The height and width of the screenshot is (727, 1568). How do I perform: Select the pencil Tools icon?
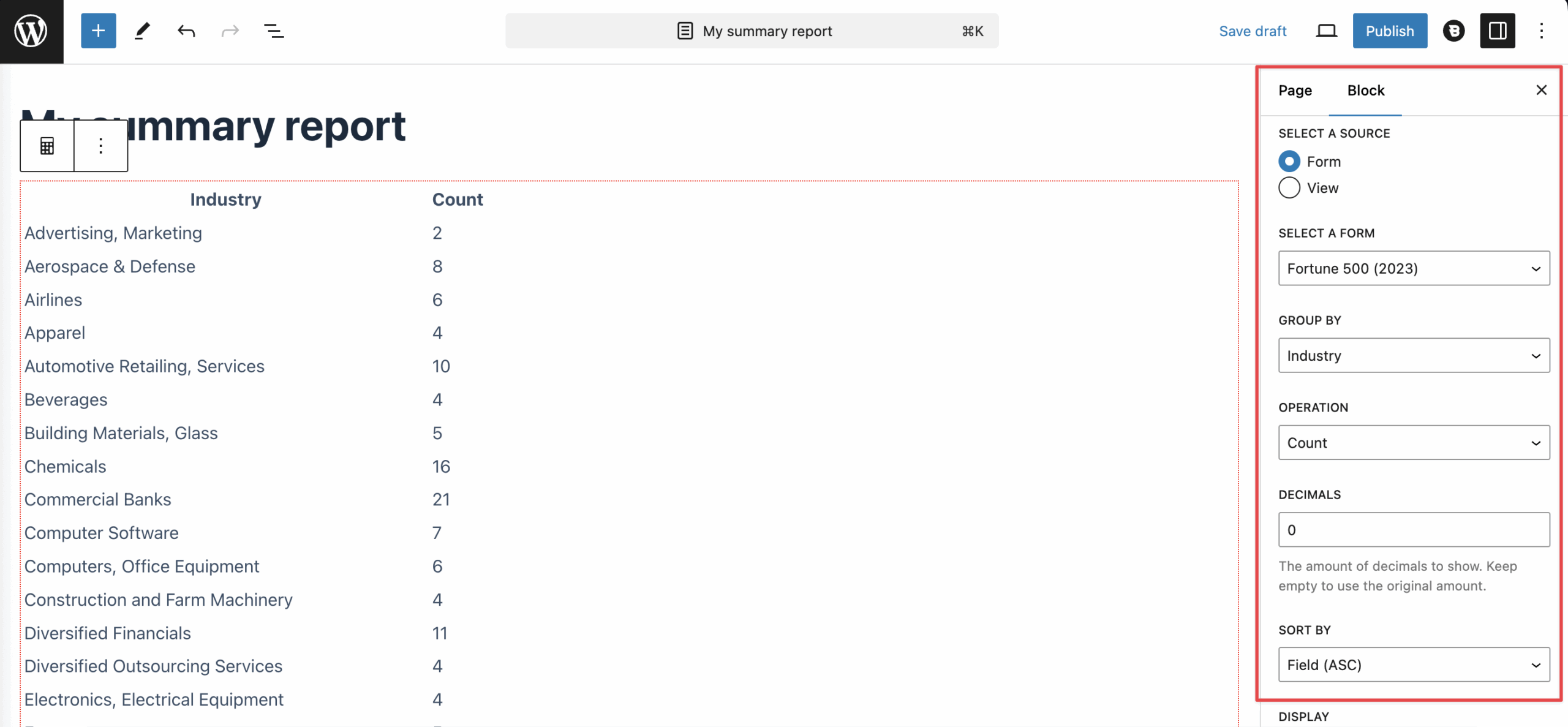(142, 31)
